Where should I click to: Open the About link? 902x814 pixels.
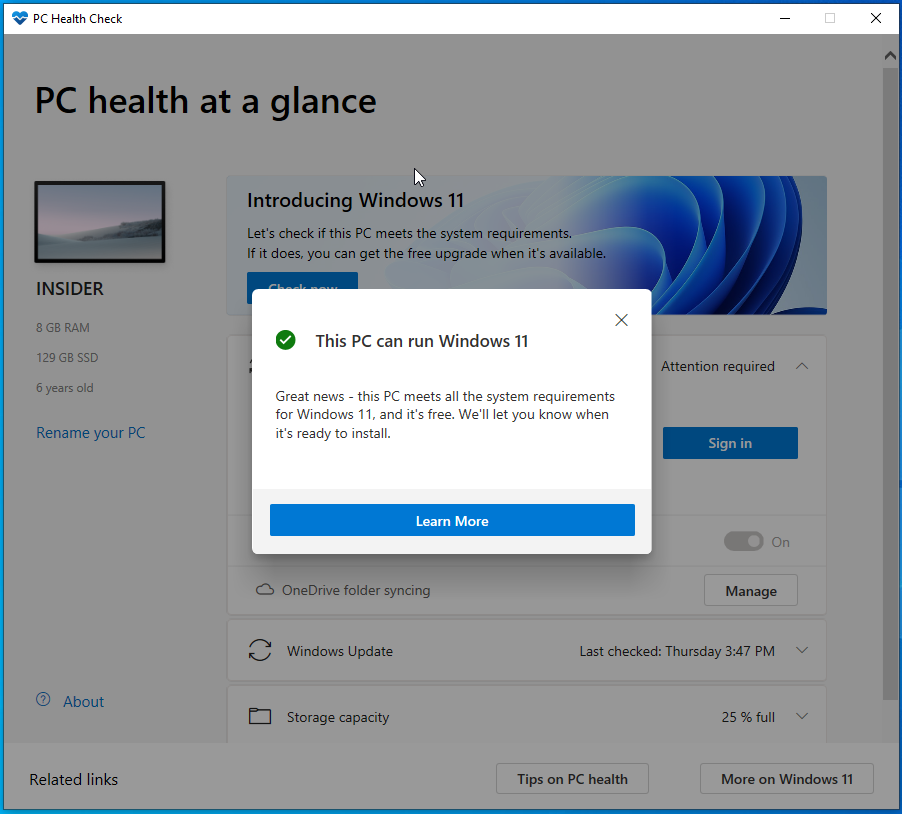click(83, 701)
